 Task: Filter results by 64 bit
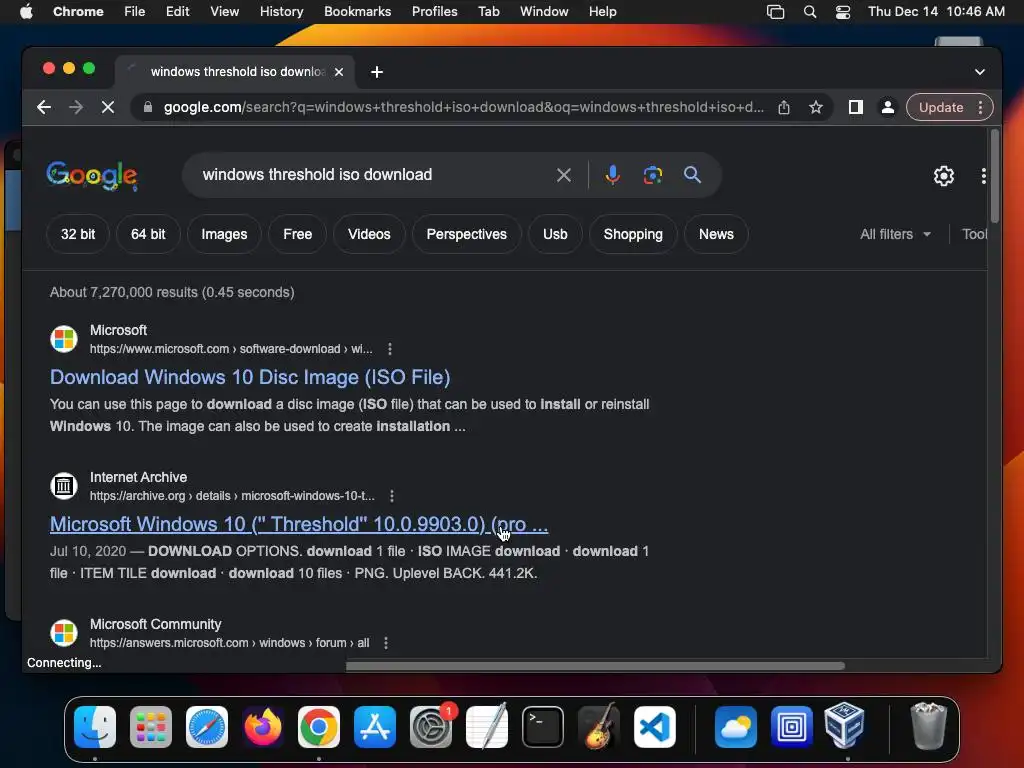(x=148, y=234)
